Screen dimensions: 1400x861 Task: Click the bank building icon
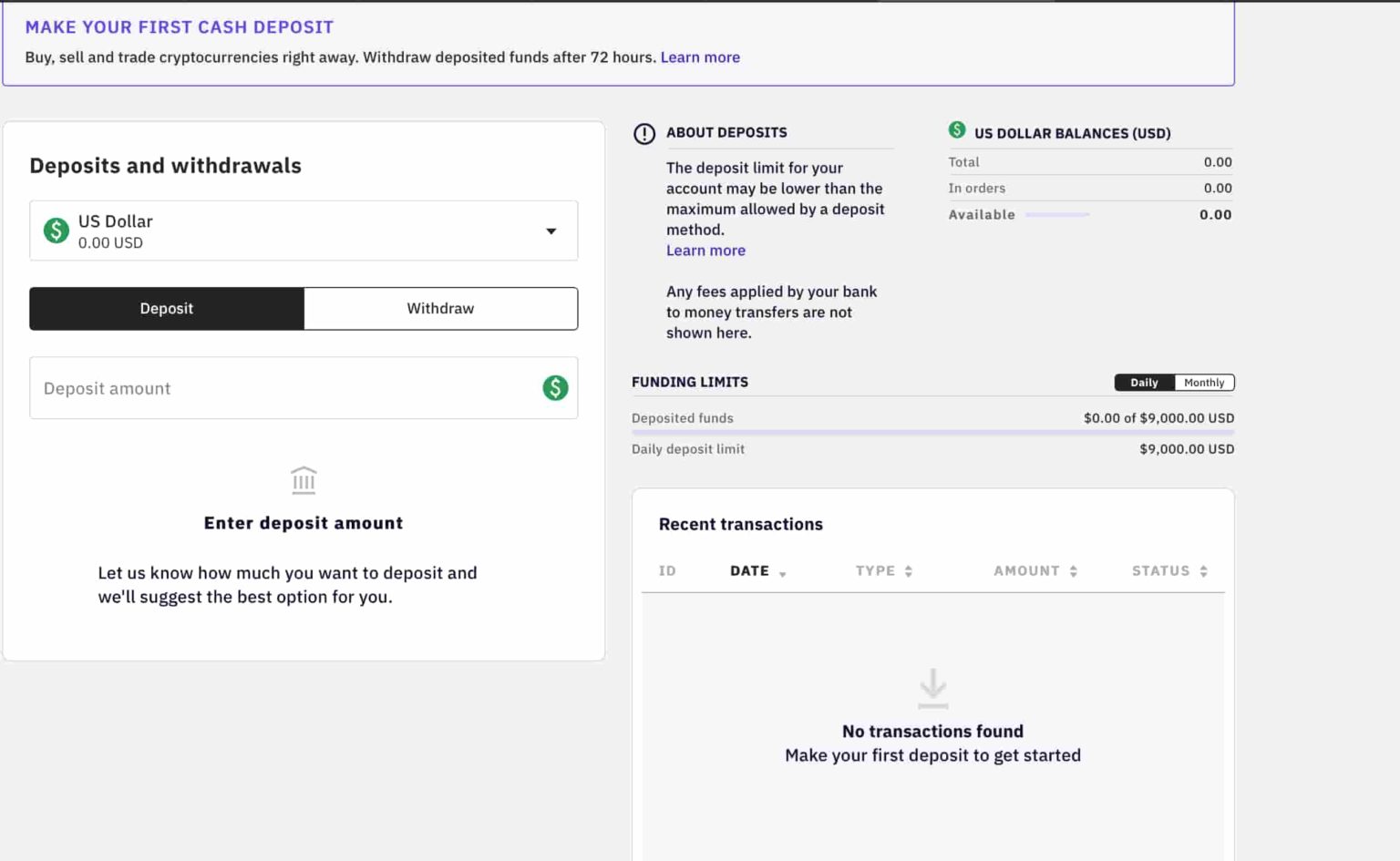coord(304,480)
